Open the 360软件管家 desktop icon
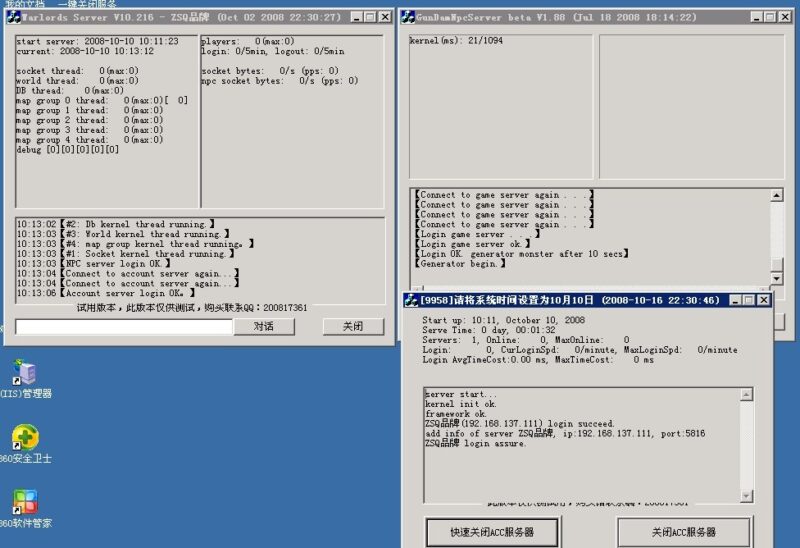The height and width of the screenshot is (548, 800). click(24, 502)
